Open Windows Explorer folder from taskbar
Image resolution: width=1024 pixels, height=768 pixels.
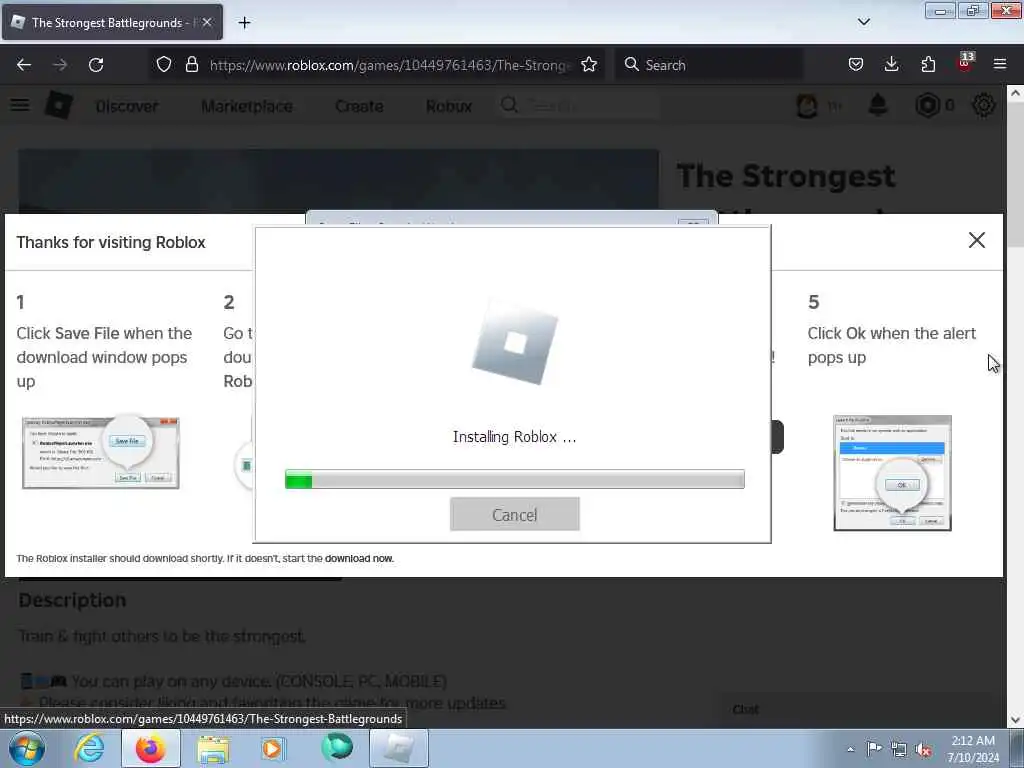(214, 749)
